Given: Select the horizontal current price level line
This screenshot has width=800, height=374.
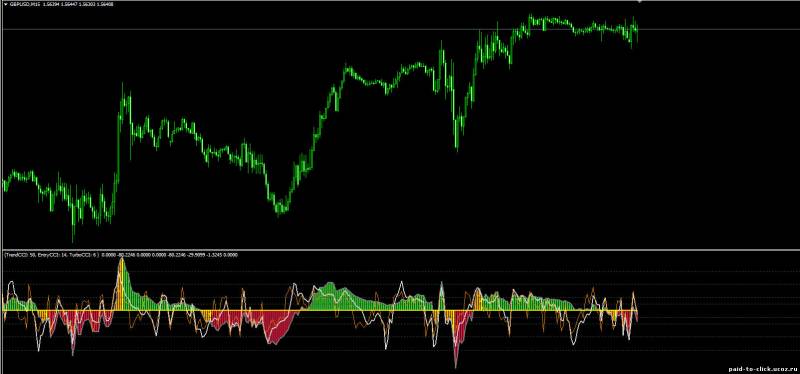Looking at the screenshot, I should [x=400, y=30].
